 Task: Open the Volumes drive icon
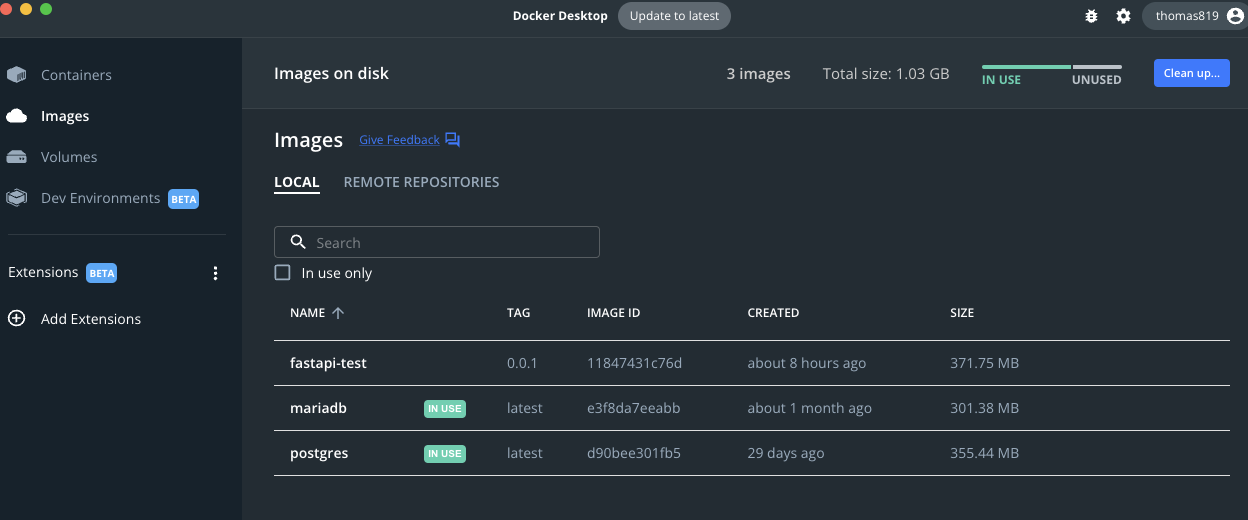coord(16,157)
